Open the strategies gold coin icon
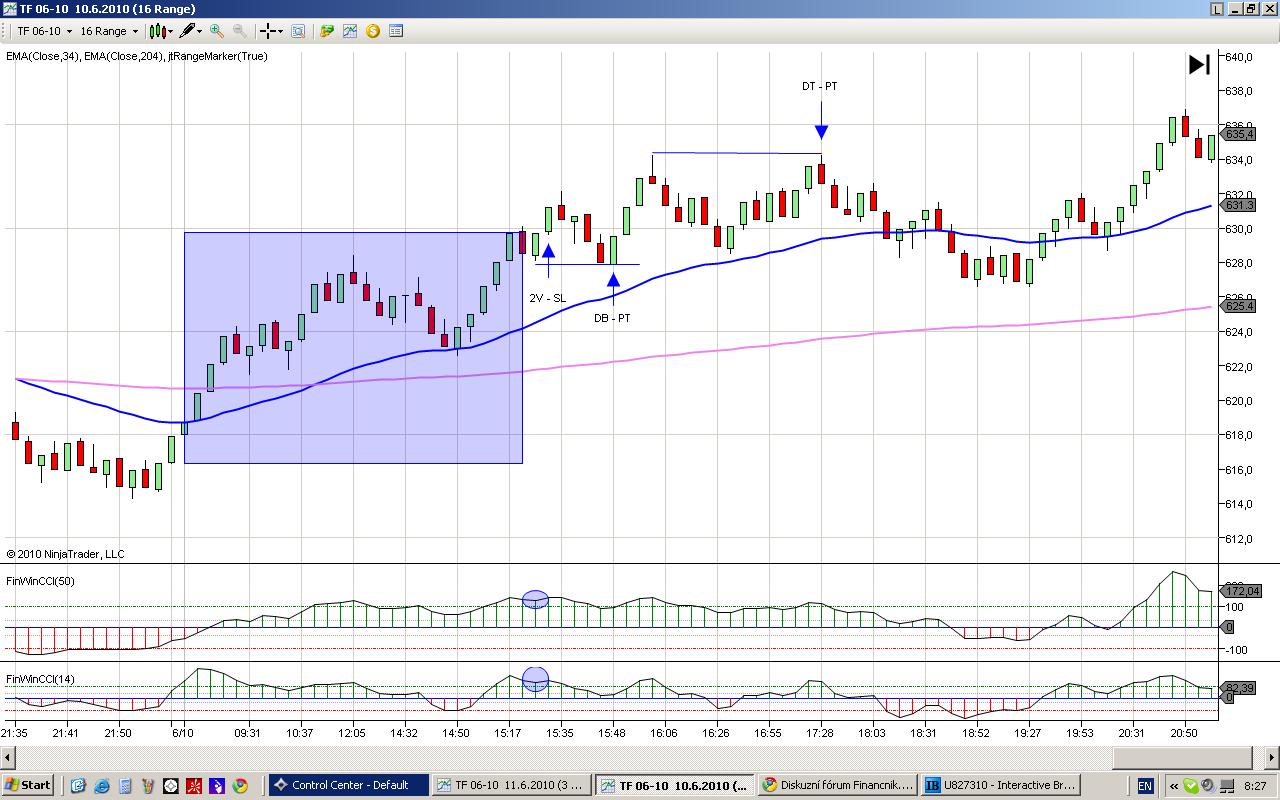1280x800 pixels. [x=373, y=31]
